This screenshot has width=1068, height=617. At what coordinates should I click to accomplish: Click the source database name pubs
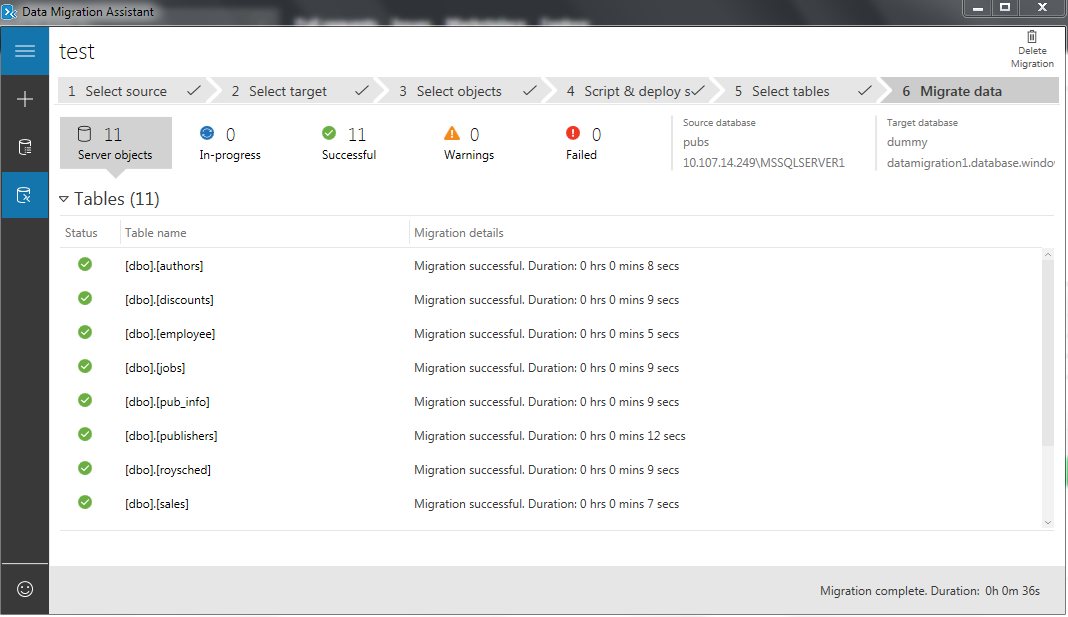coord(696,142)
